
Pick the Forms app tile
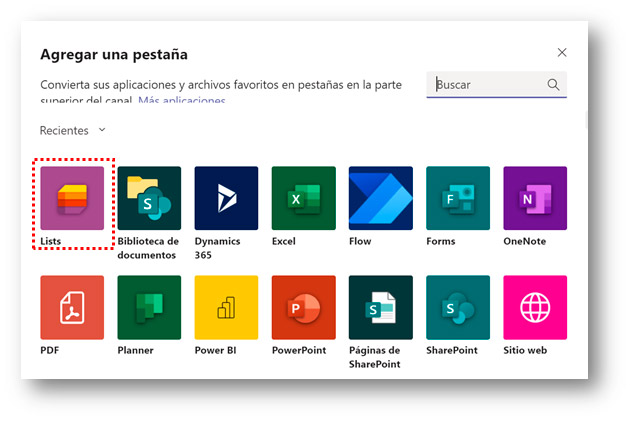457,198
